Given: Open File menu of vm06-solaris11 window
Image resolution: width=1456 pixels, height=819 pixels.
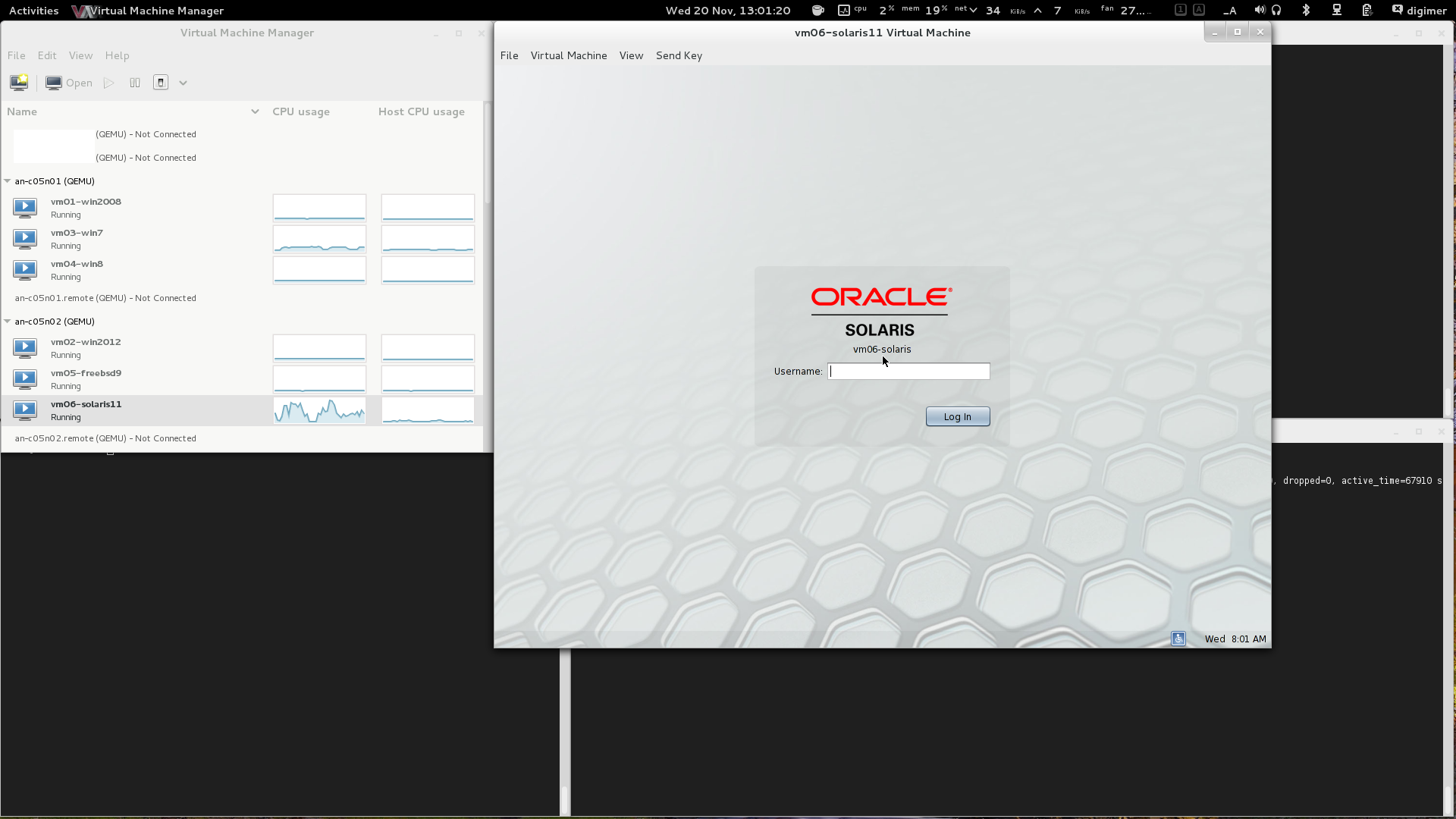Looking at the screenshot, I should coord(510,55).
